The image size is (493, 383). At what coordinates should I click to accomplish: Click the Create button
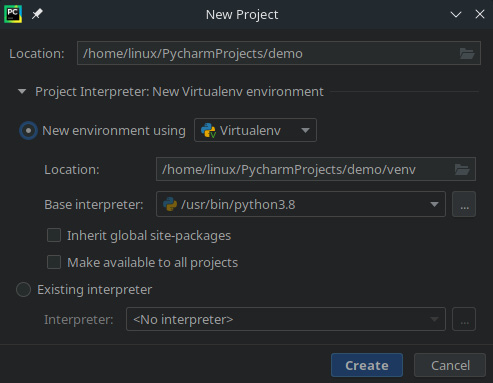pyautogui.click(x=367, y=365)
